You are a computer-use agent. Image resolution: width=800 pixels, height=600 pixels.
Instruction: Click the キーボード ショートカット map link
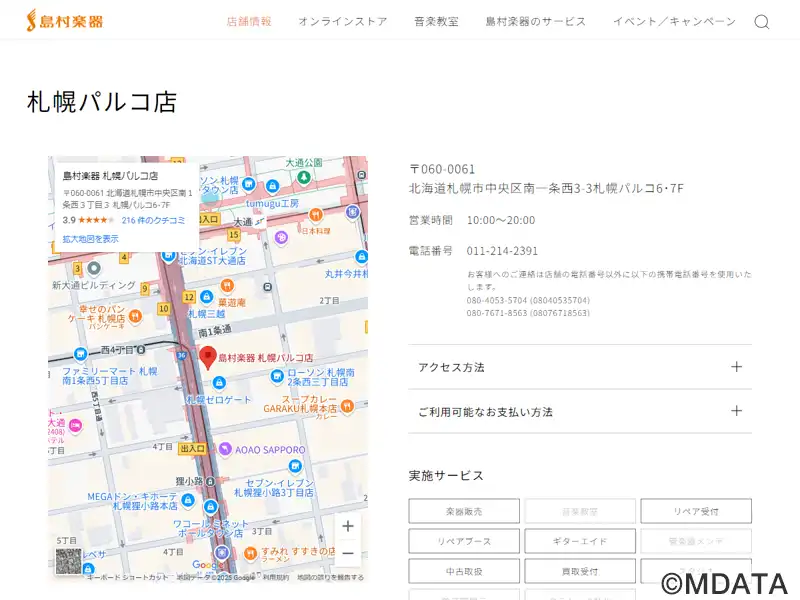[x=128, y=578]
